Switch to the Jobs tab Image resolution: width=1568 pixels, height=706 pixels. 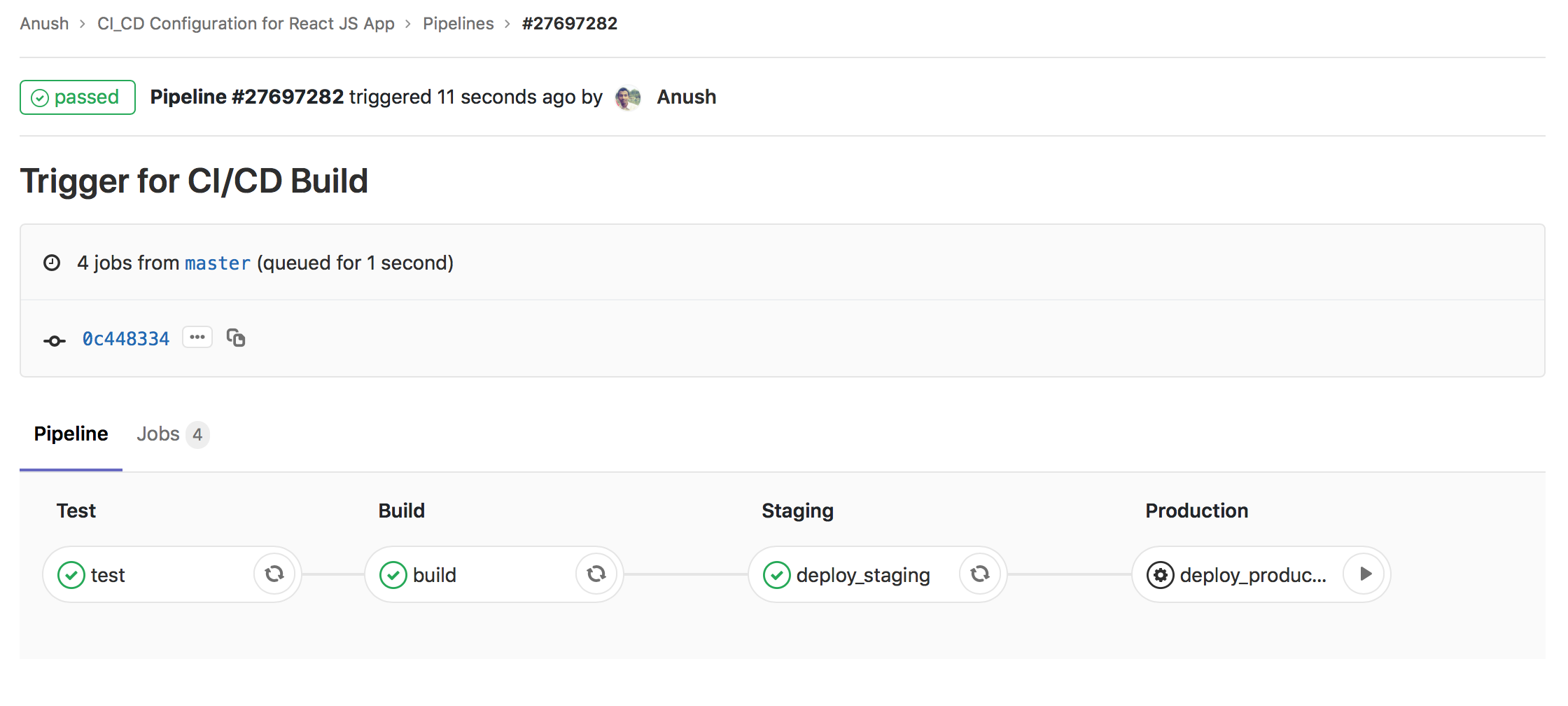172,434
